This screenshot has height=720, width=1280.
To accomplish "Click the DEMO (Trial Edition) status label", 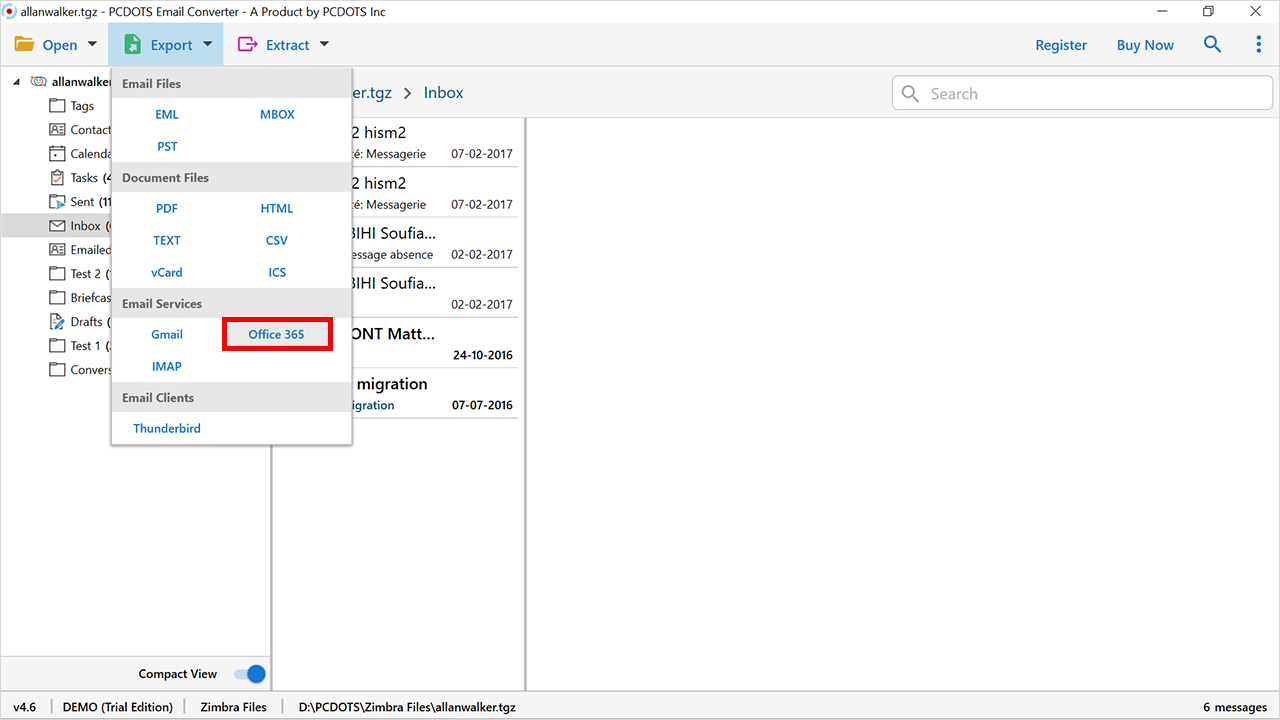I will pyautogui.click(x=118, y=707).
